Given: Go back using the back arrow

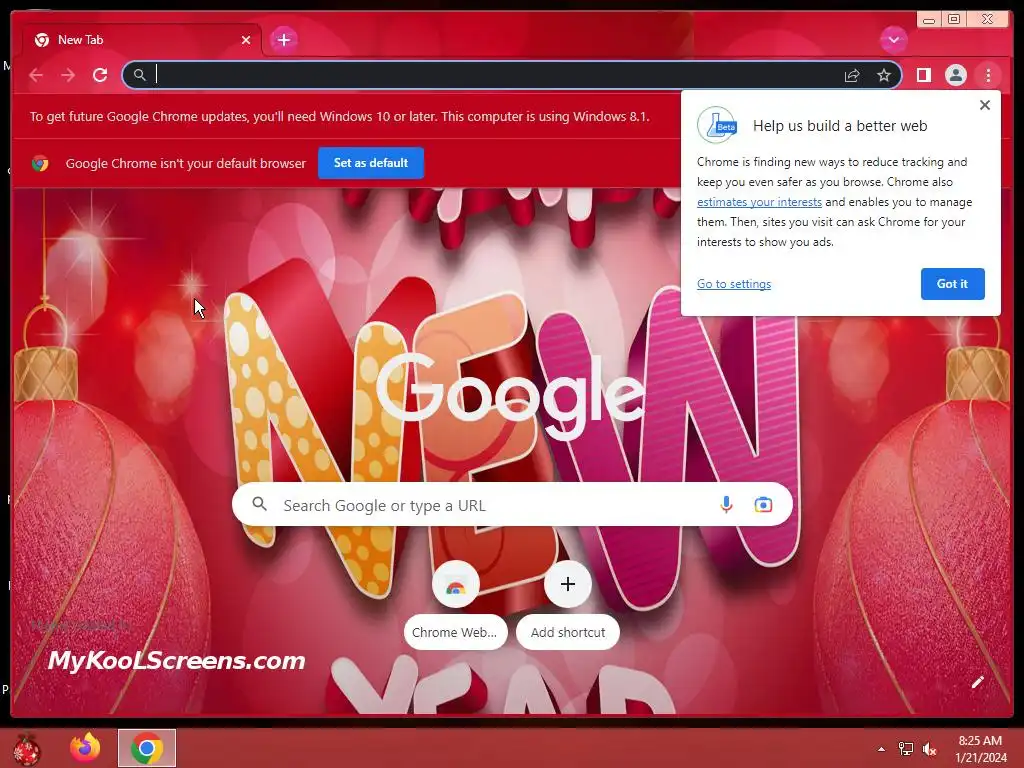Looking at the screenshot, I should pyautogui.click(x=36, y=75).
